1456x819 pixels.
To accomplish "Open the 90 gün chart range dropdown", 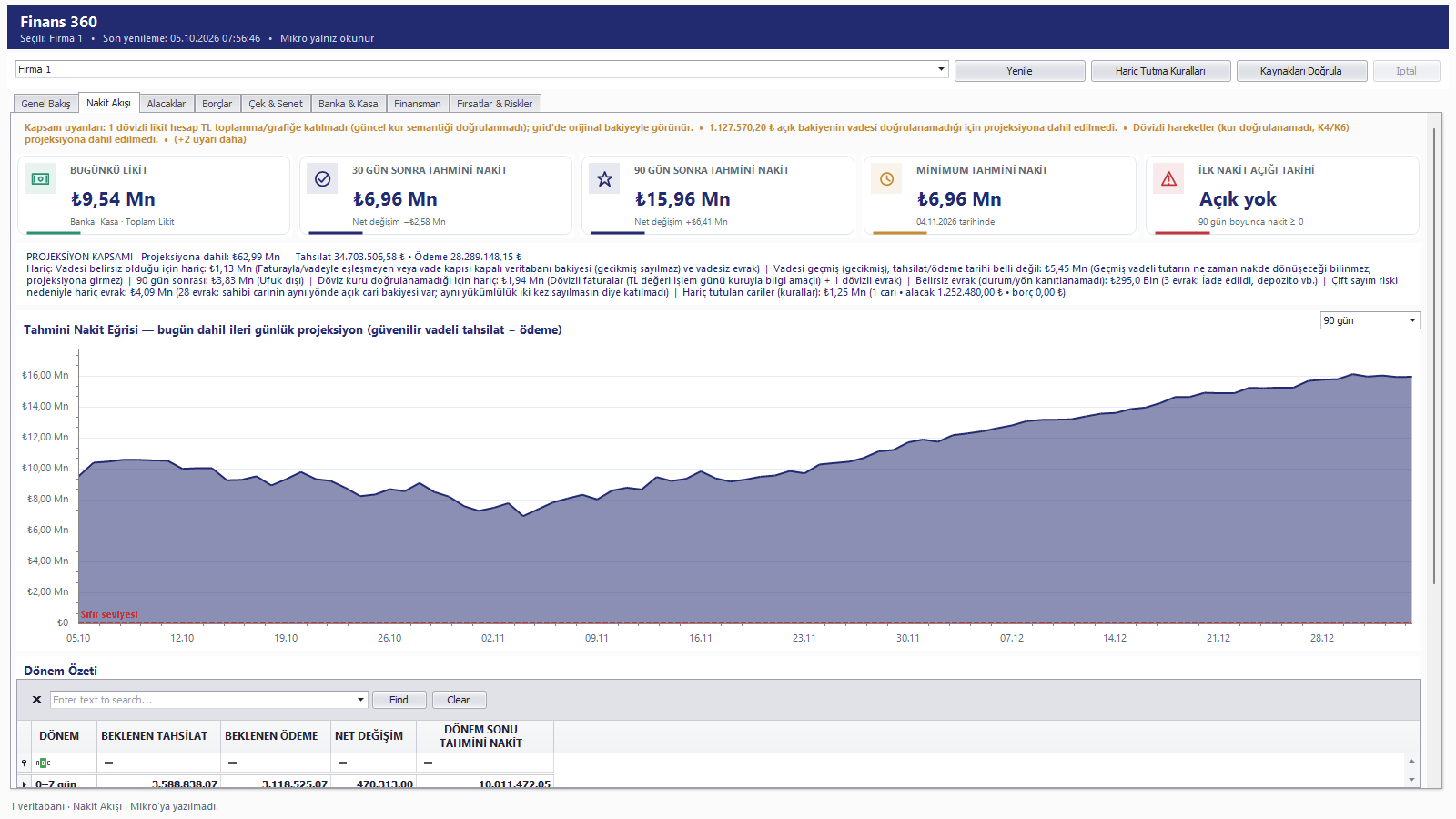I will [1412, 320].
